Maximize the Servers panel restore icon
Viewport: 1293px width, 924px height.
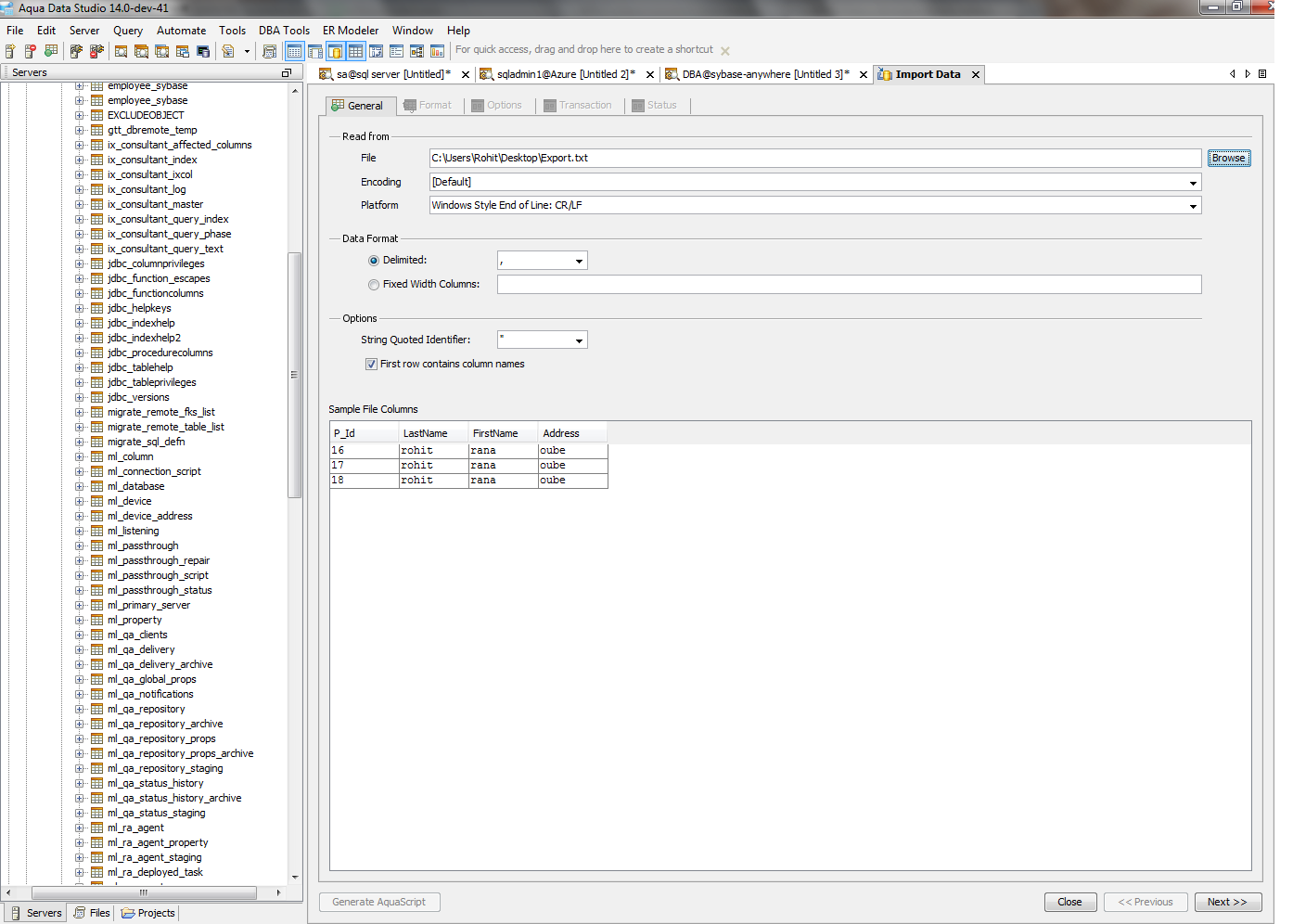(x=287, y=72)
